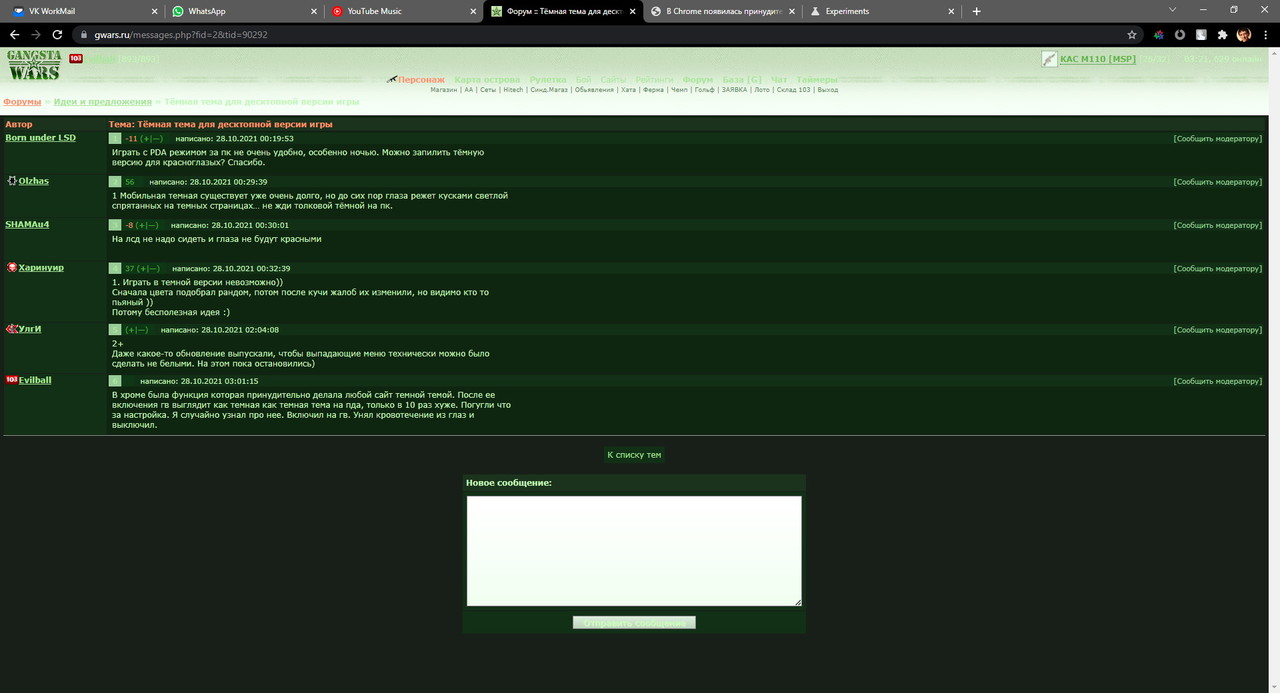Open the Extensions puzzle-piece menu
Image resolution: width=1280 pixels, height=693 pixels.
(x=1222, y=34)
